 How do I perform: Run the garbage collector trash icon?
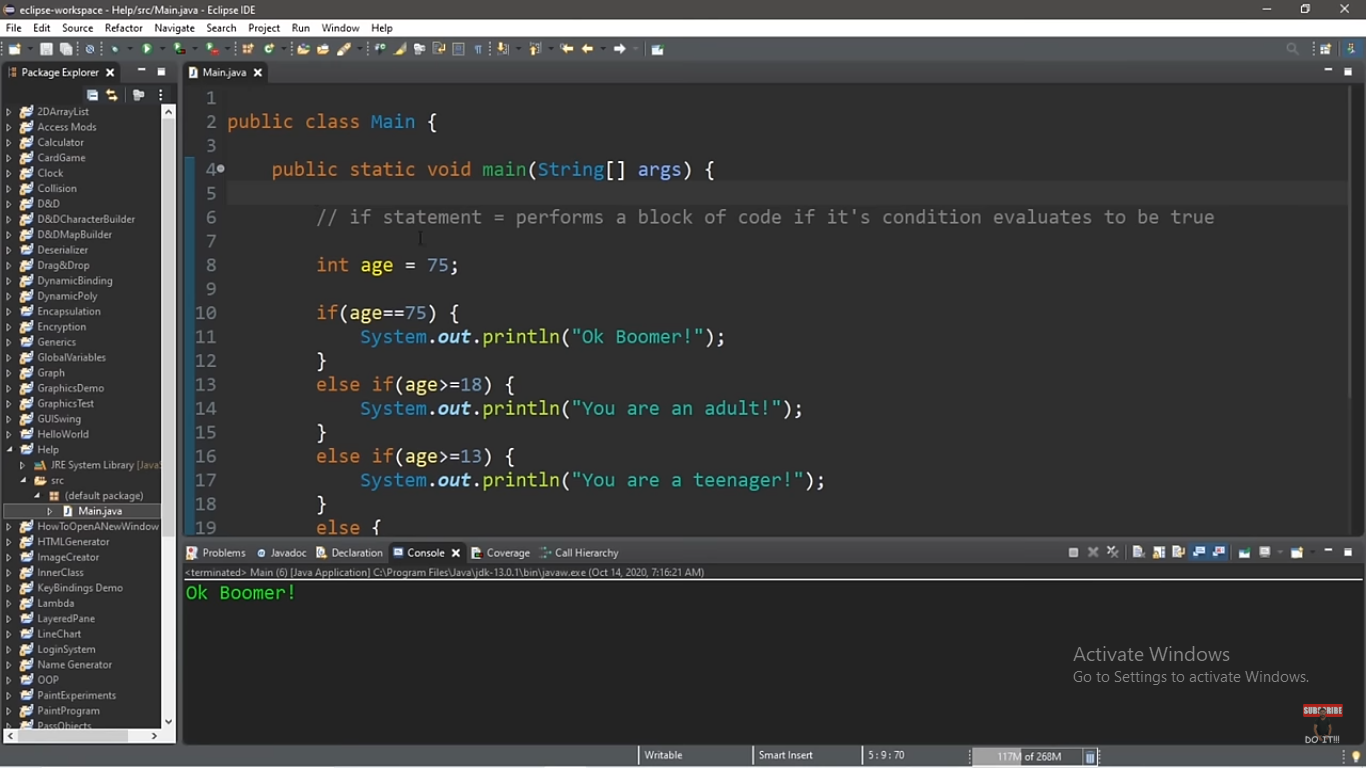1090,757
